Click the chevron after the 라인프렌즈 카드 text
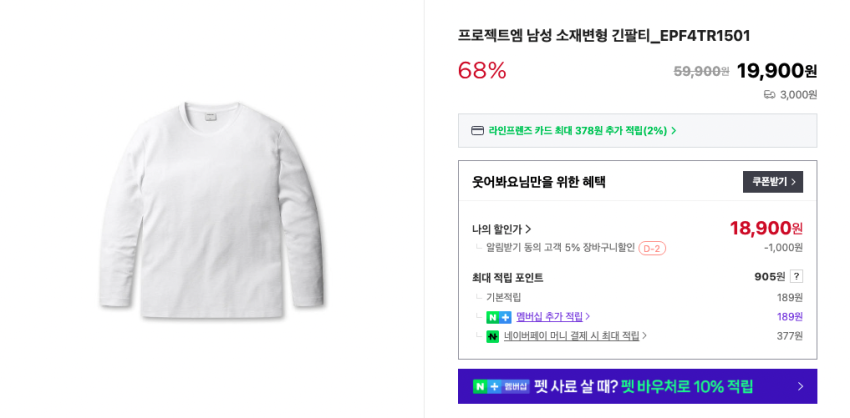Screen dimensions: 850x418 pos(674,131)
